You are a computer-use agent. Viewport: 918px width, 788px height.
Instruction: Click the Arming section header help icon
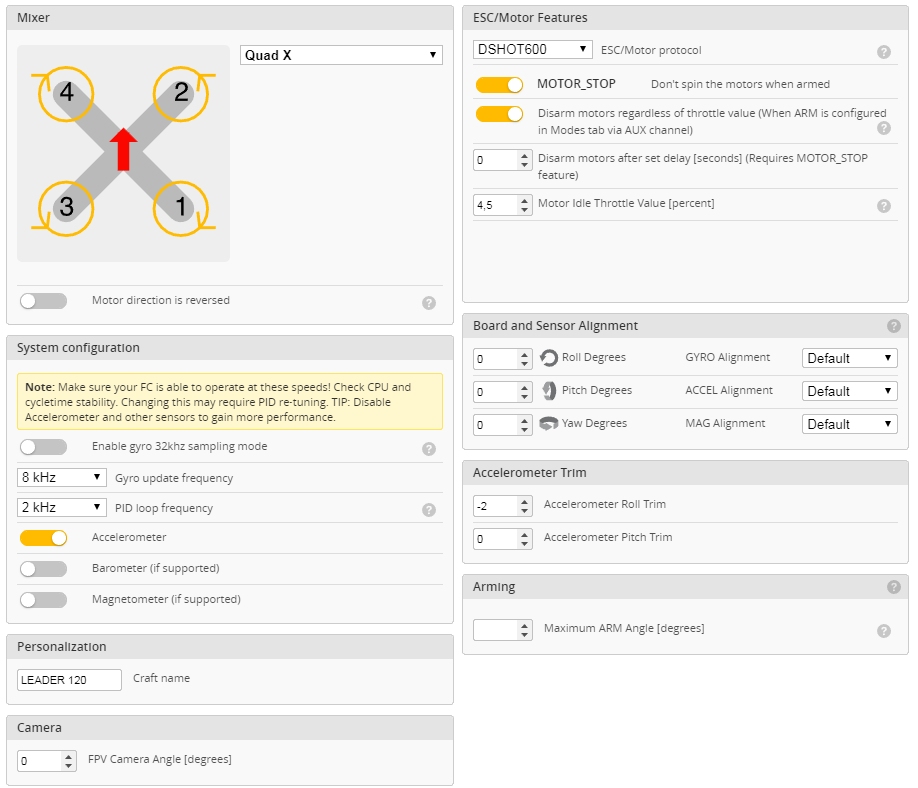click(x=893, y=587)
